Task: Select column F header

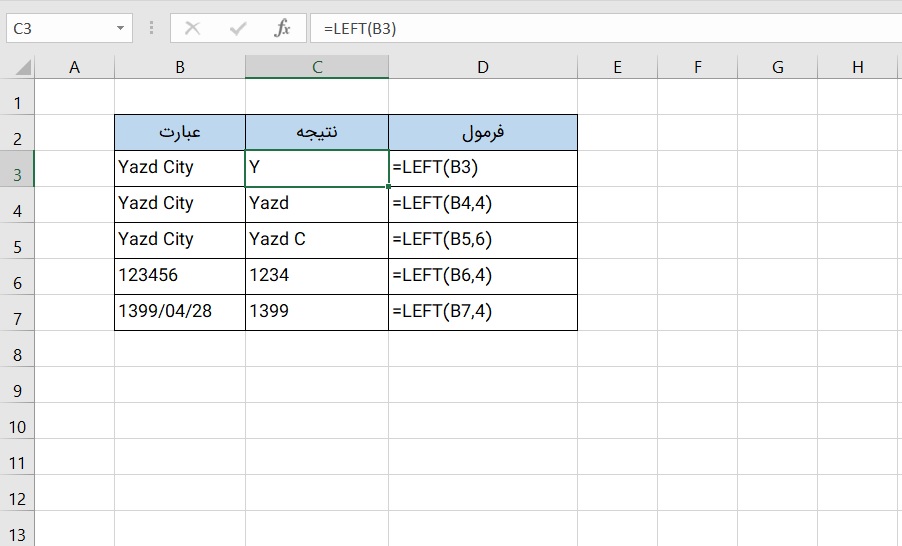Action: 697,67
